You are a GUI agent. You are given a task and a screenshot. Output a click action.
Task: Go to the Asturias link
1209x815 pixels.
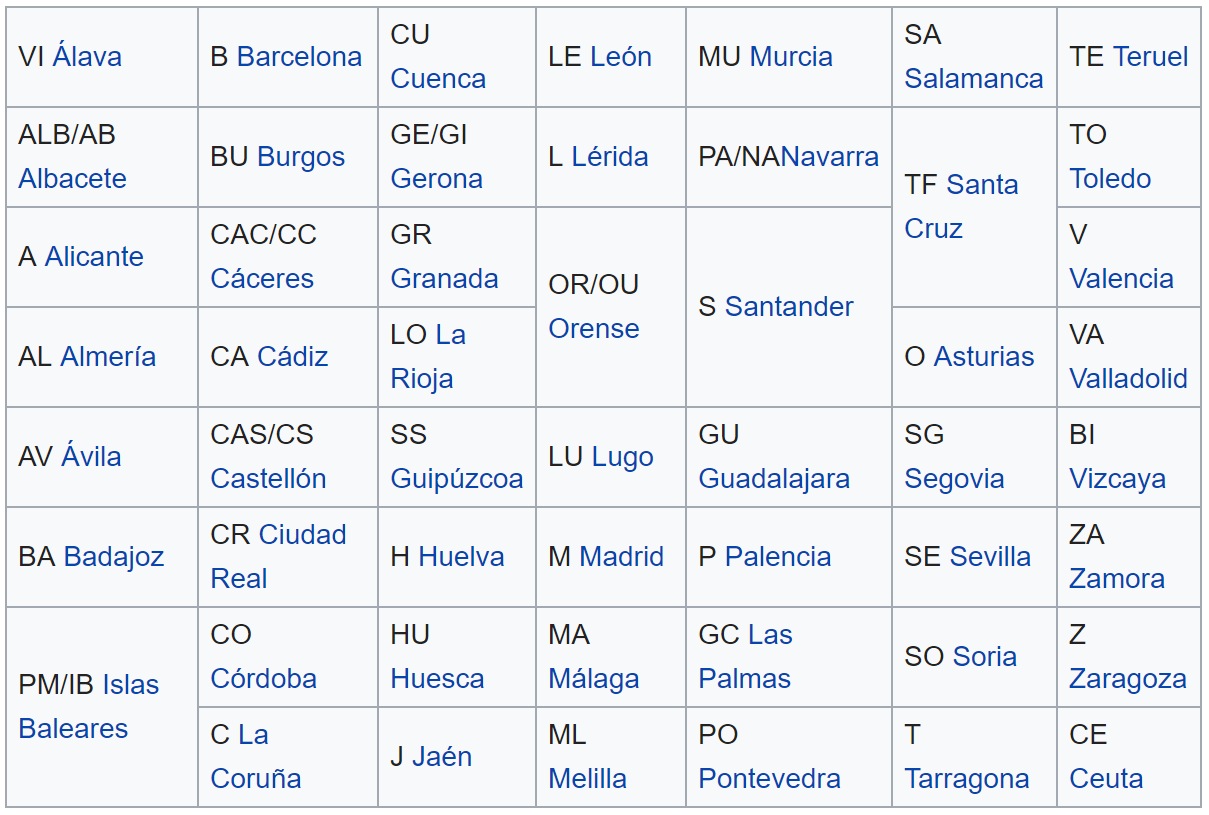984,357
